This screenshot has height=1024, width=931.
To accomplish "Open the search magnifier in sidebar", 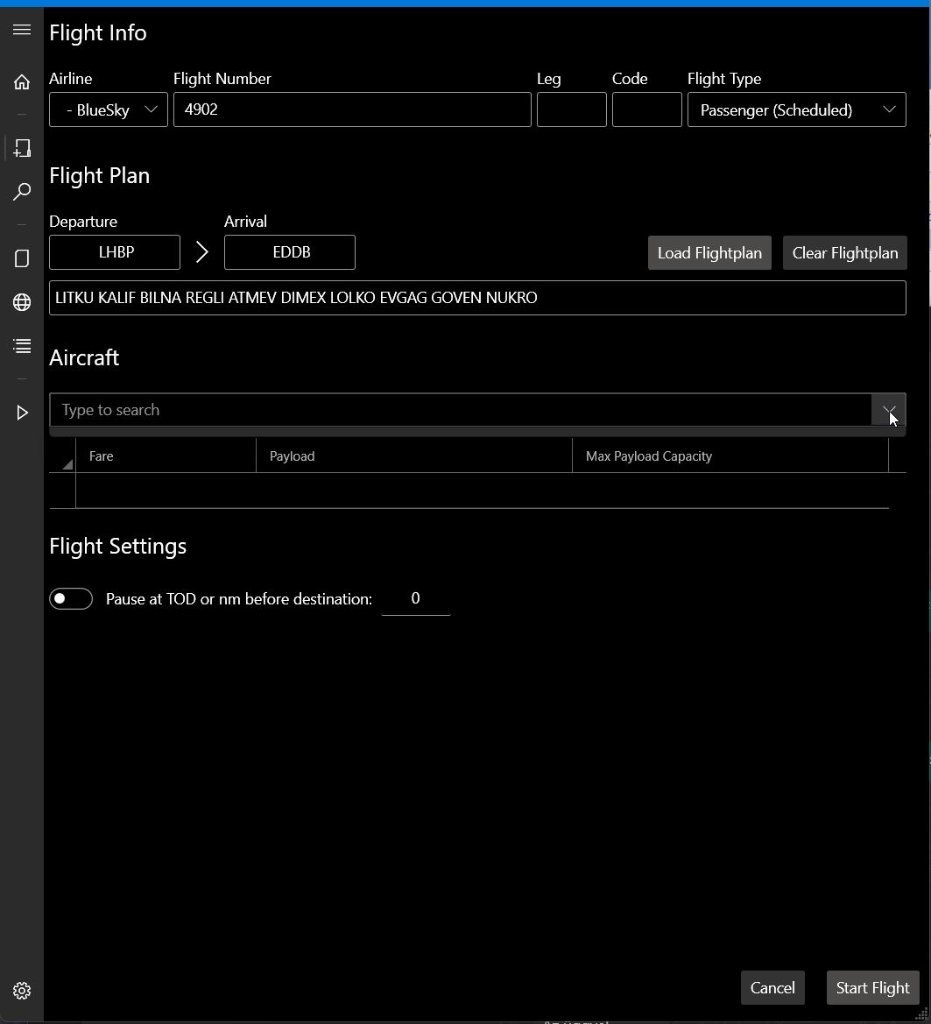I will point(21,192).
